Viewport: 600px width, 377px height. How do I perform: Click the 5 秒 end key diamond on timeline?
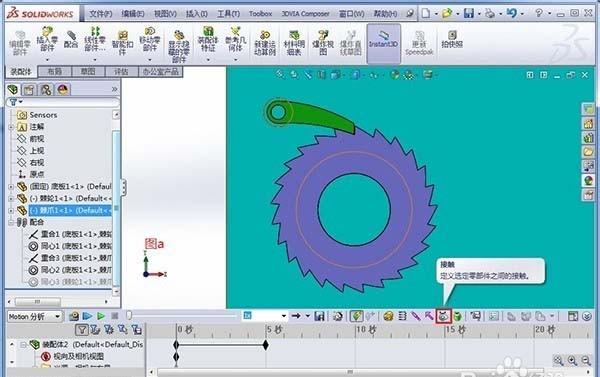click(266, 345)
